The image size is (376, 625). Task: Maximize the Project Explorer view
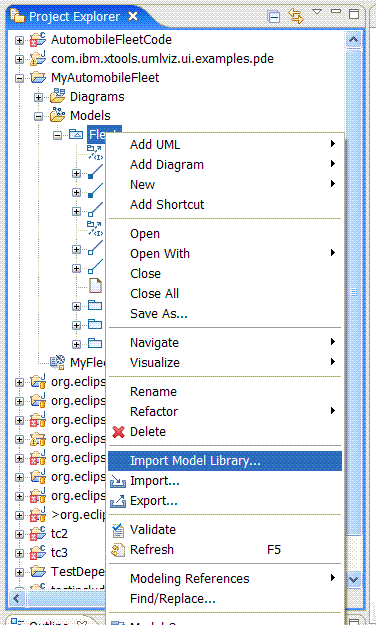pyautogui.click(x=354, y=14)
